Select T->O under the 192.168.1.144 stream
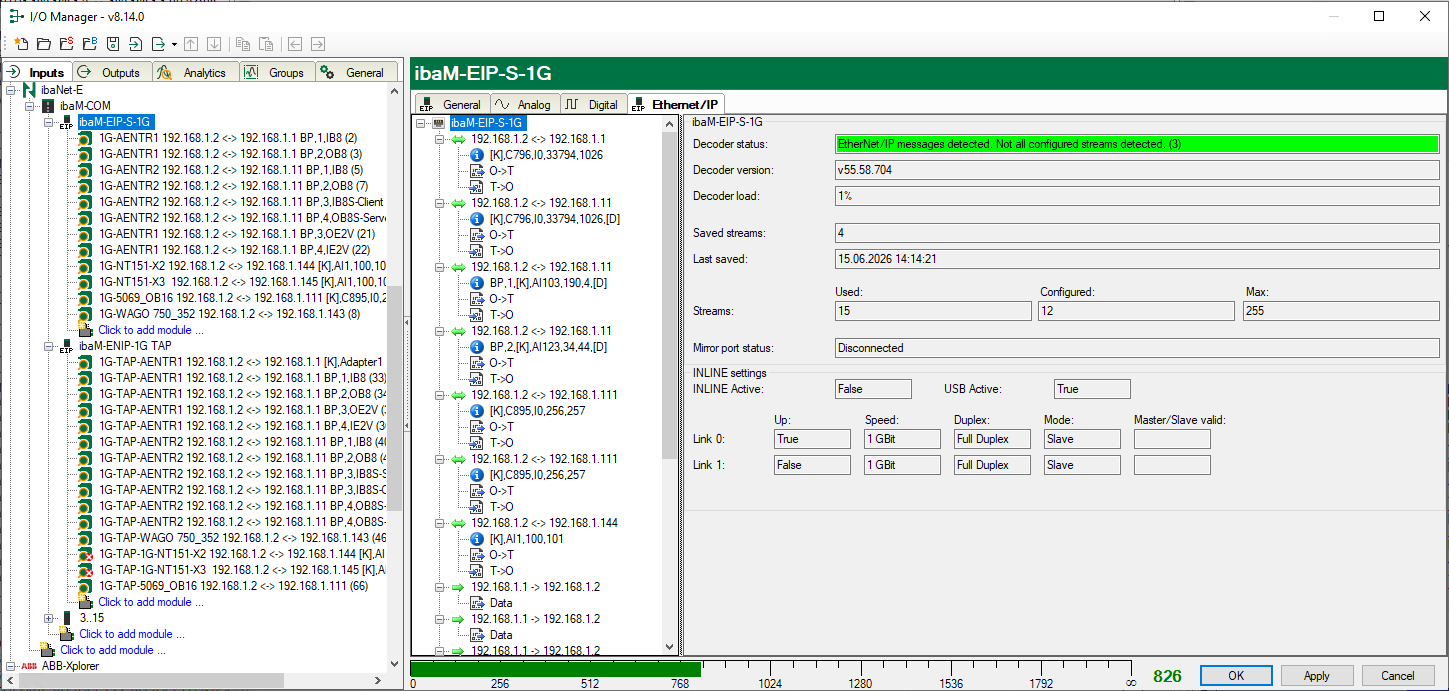The image size is (1449, 691). 501,571
